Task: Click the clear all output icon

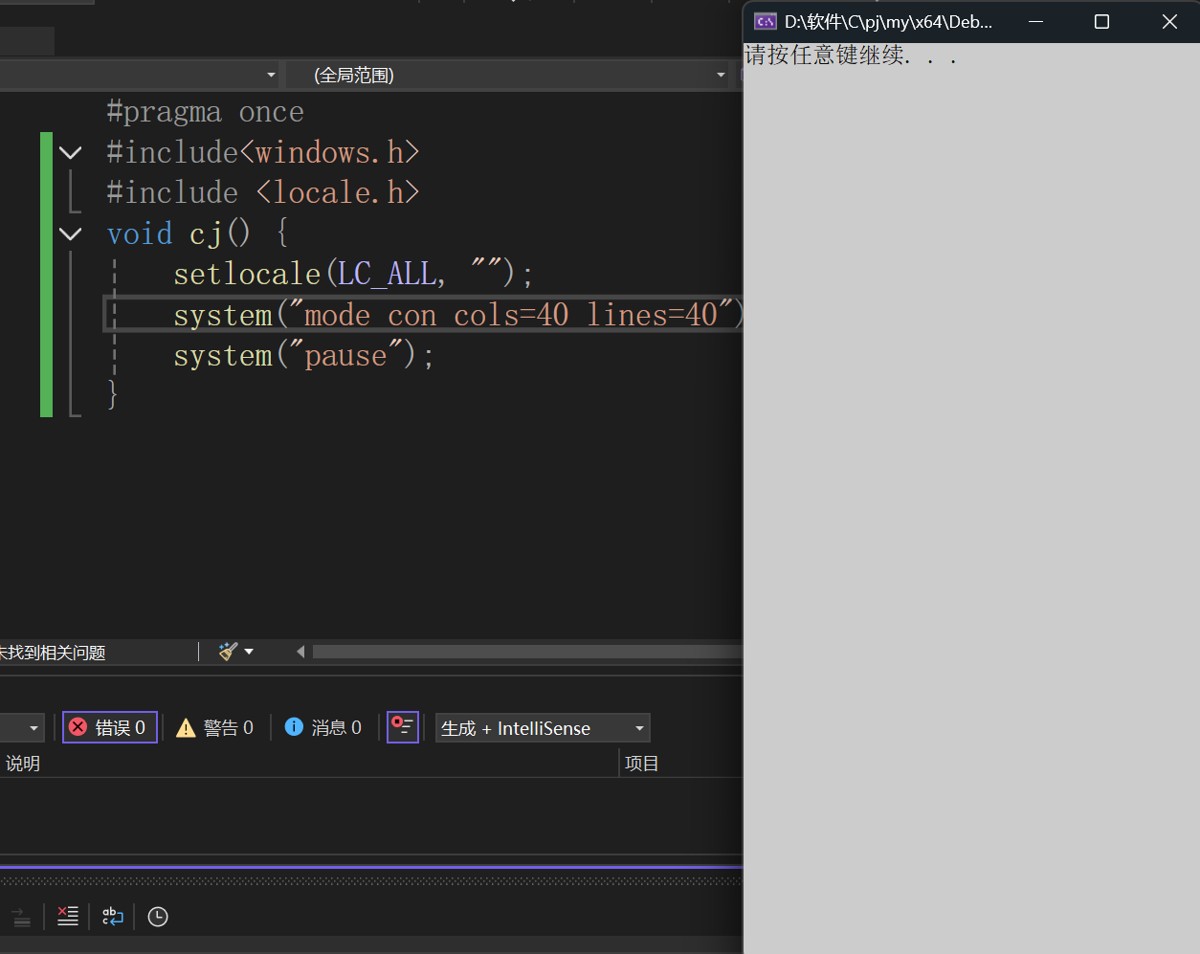Action: click(x=67, y=916)
